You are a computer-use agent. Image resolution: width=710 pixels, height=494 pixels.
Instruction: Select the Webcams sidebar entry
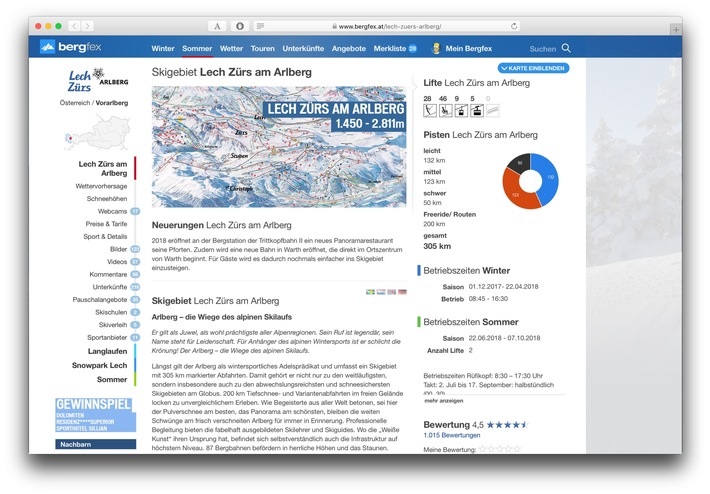click(112, 211)
